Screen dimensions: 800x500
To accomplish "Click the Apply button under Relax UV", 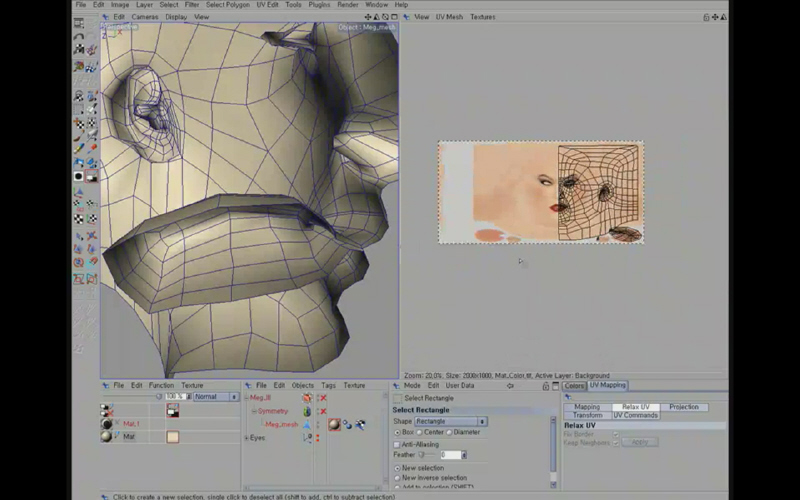I will pyautogui.click(x=639, y=441).
